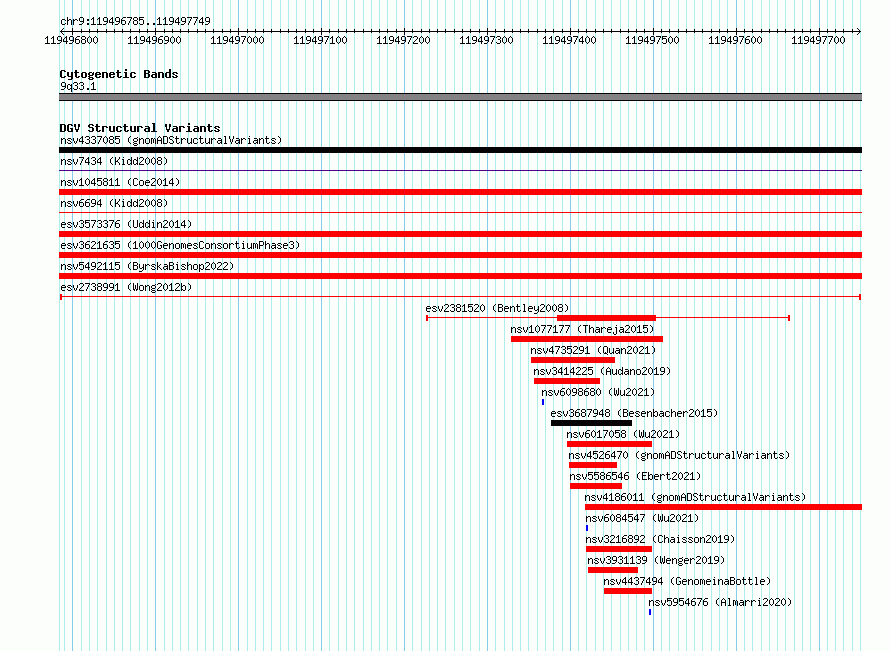Open nsv4337085 (gnomADStructuralVariants) label

coord(171,140)
